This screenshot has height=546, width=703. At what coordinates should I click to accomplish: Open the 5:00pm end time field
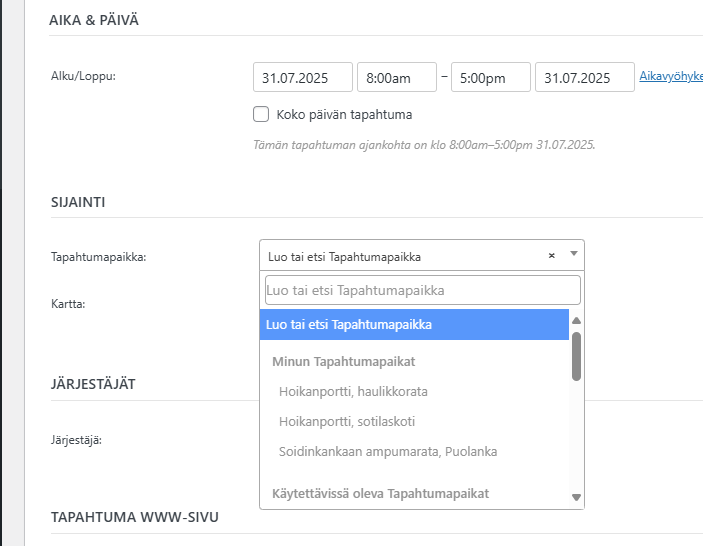tap(490, 78)
